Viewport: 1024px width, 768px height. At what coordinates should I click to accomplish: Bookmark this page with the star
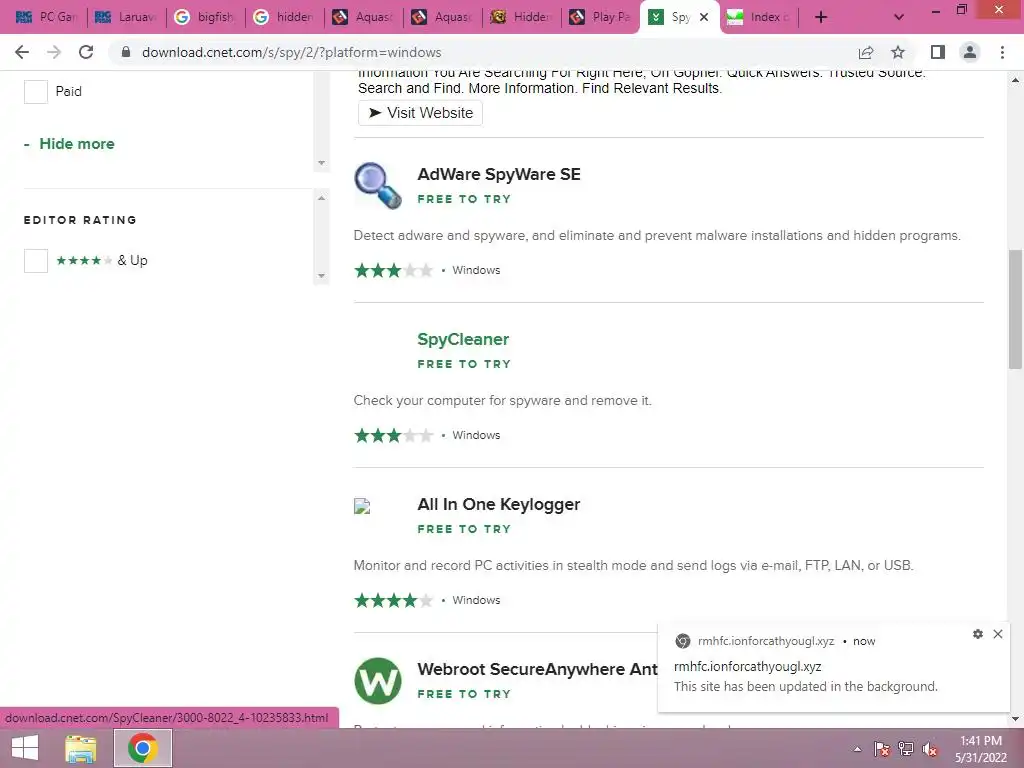pos(898,52)
